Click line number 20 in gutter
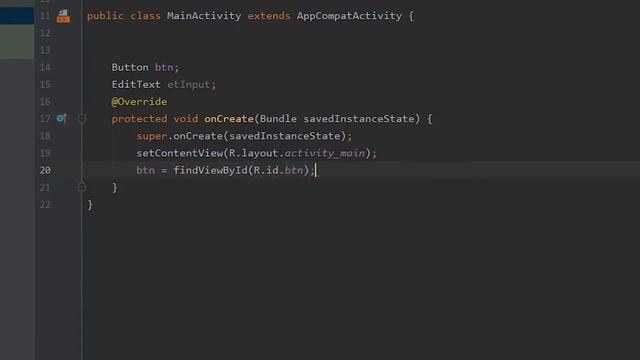 pos(45,170)
